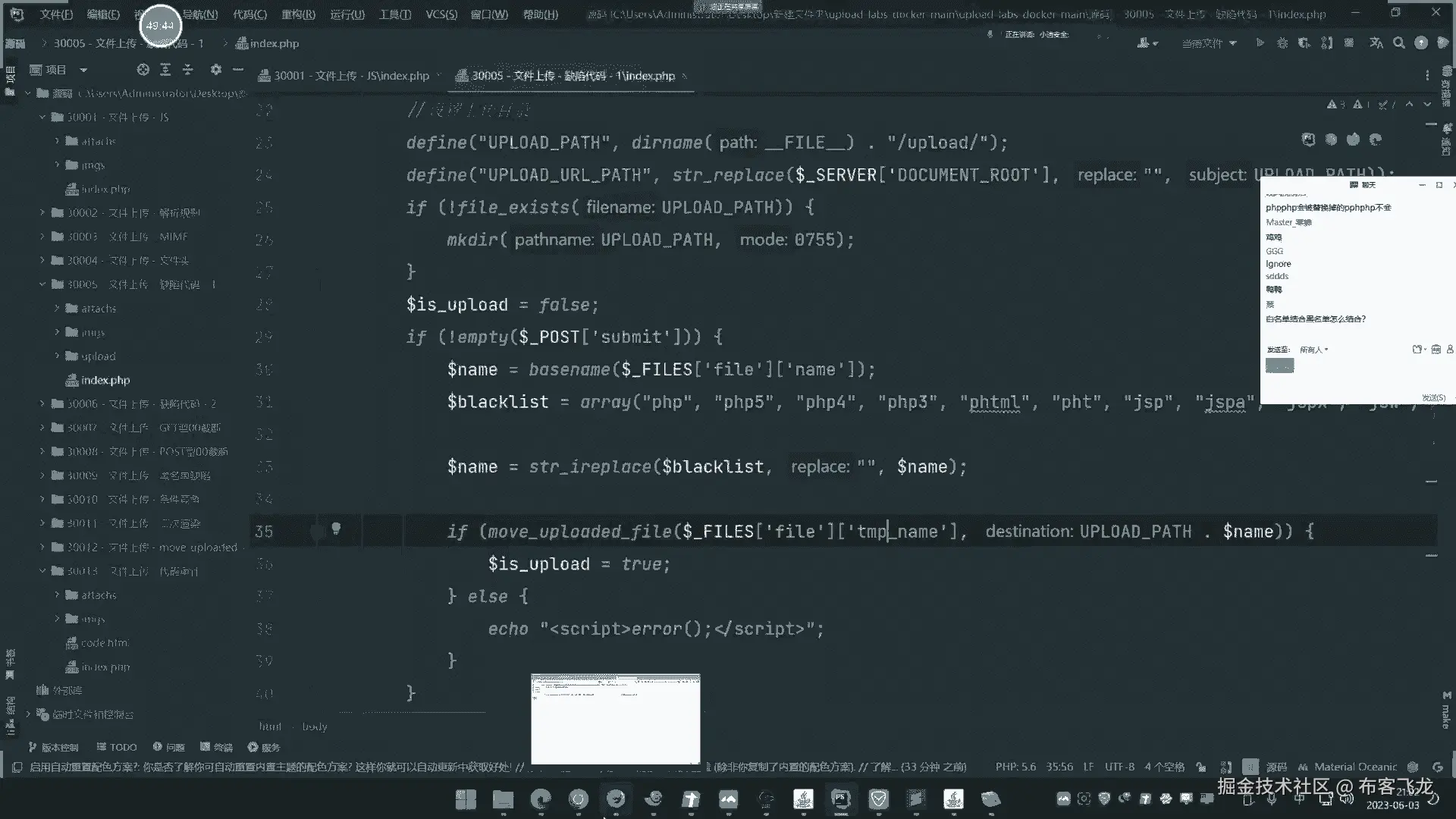Open Project panel settings gear
The height and width of the screenshot is (819, 1456).
(x=216, y=70)
